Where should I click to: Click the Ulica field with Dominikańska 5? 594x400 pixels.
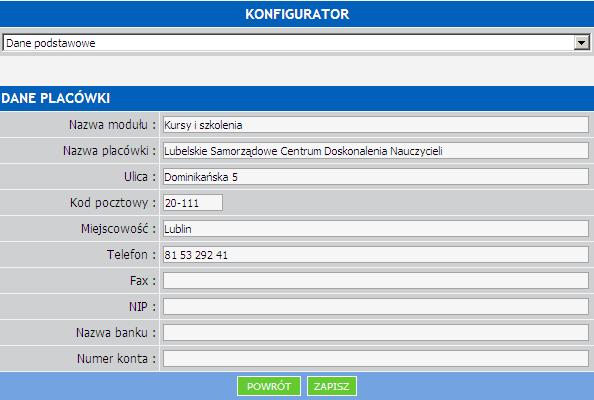tap(375, 177)
